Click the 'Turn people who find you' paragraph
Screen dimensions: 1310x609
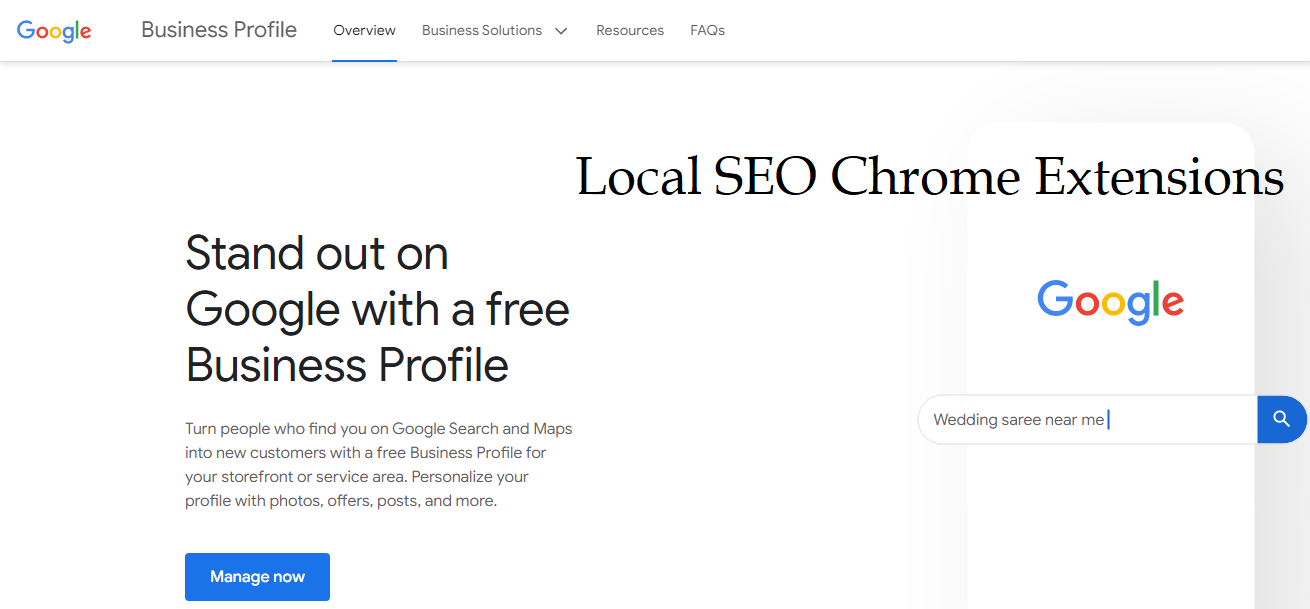378,465
